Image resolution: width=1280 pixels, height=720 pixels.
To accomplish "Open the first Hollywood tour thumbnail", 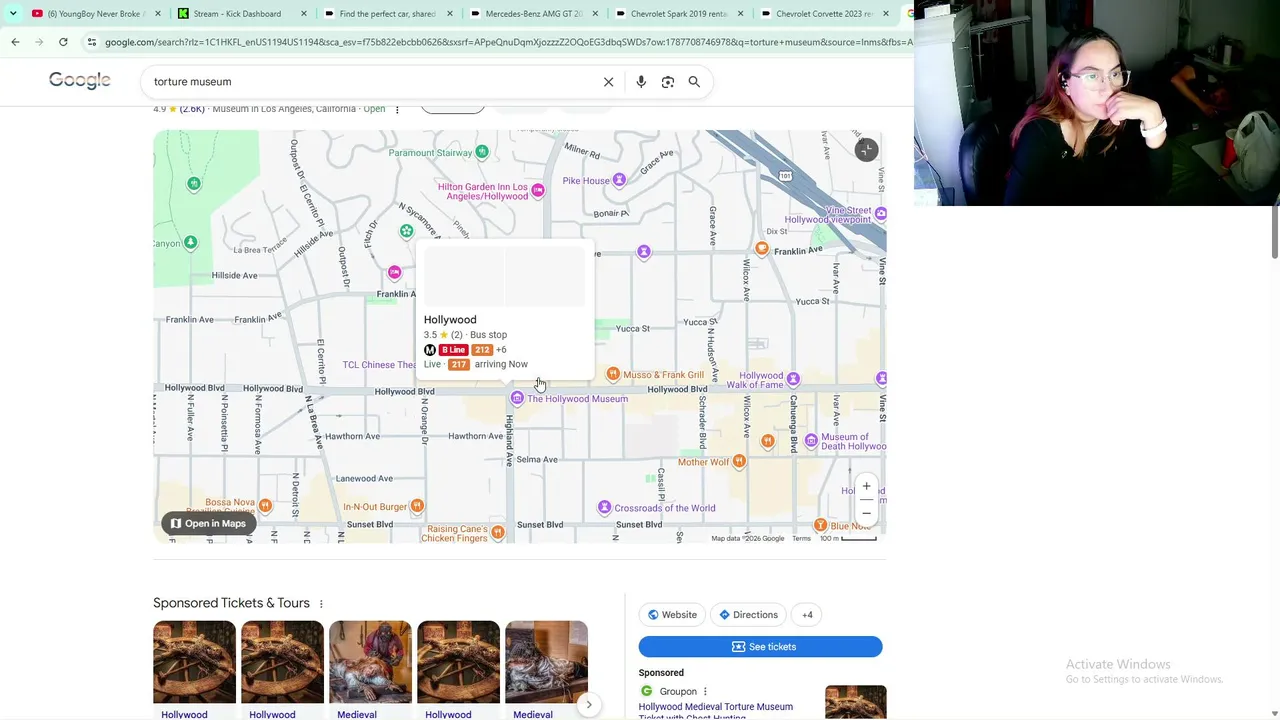I will (x=194, y=662).
